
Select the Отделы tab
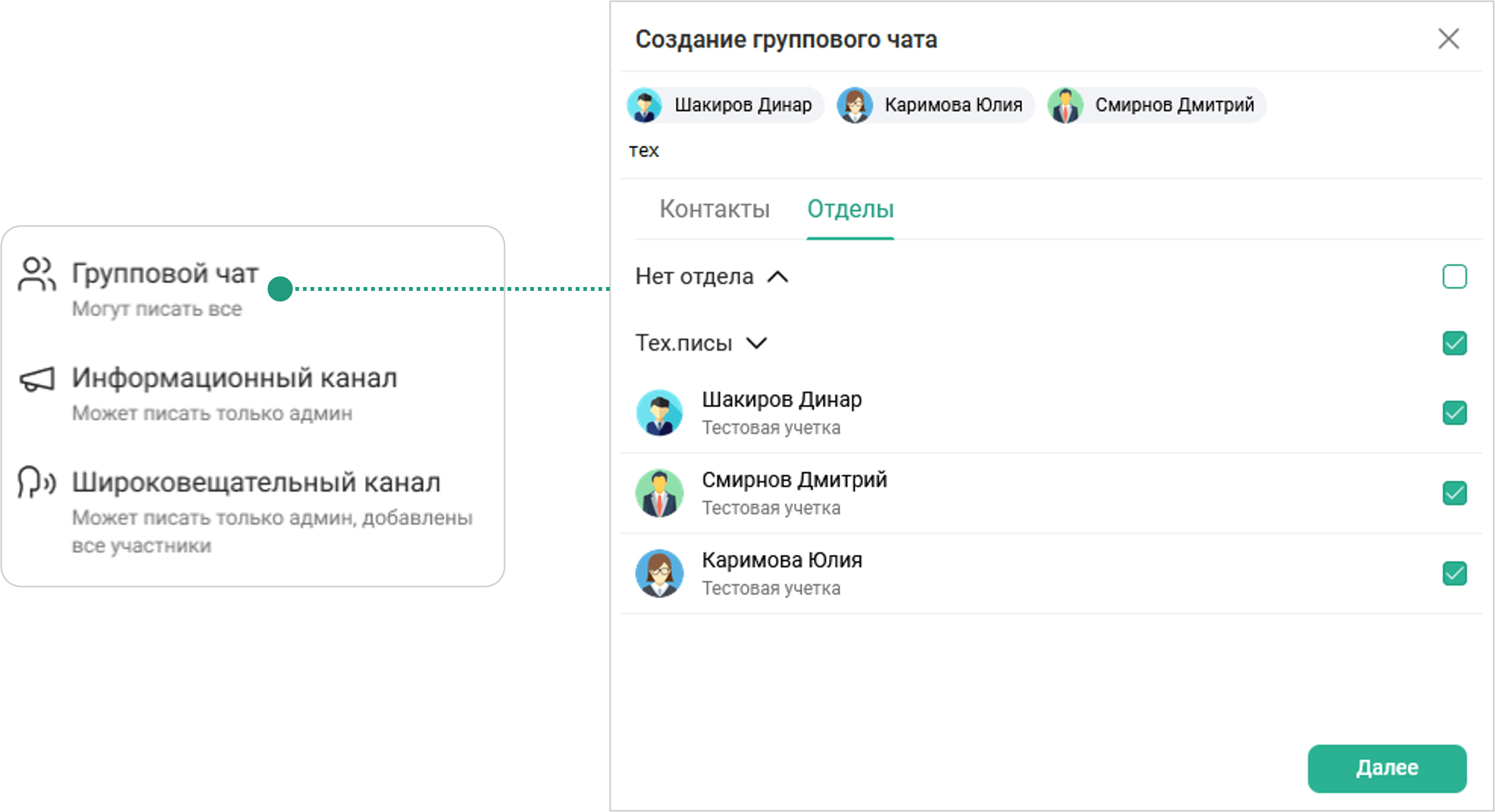click(850, 209)
